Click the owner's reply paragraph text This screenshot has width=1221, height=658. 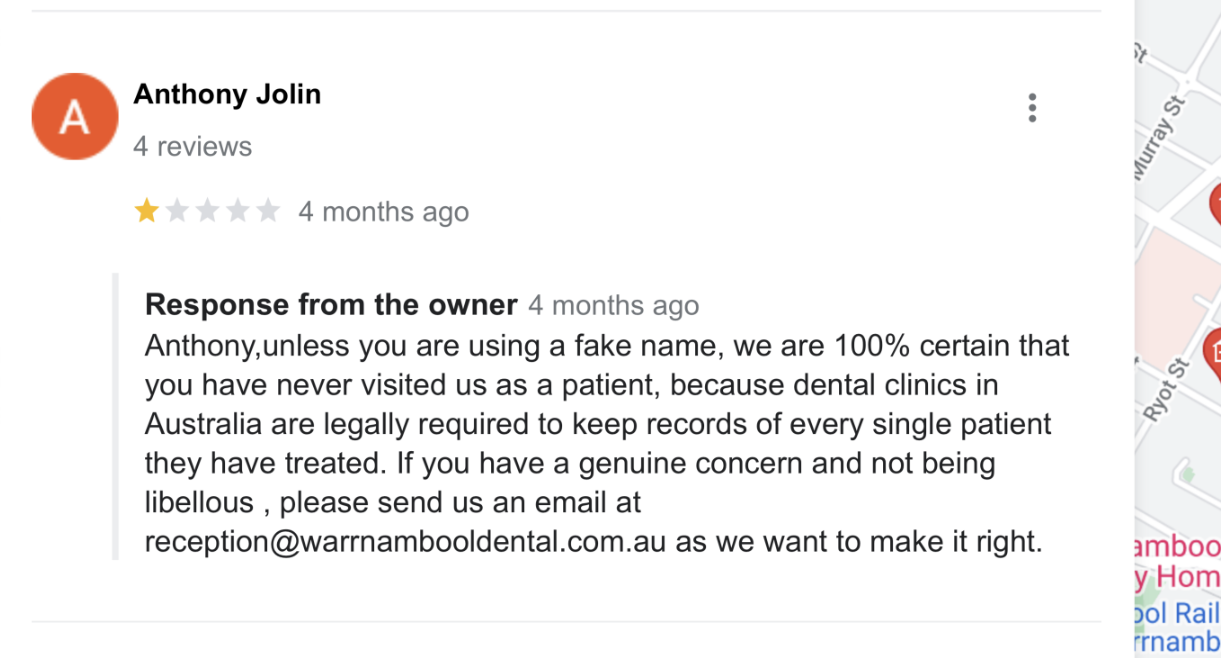click(x=600, y=424)
